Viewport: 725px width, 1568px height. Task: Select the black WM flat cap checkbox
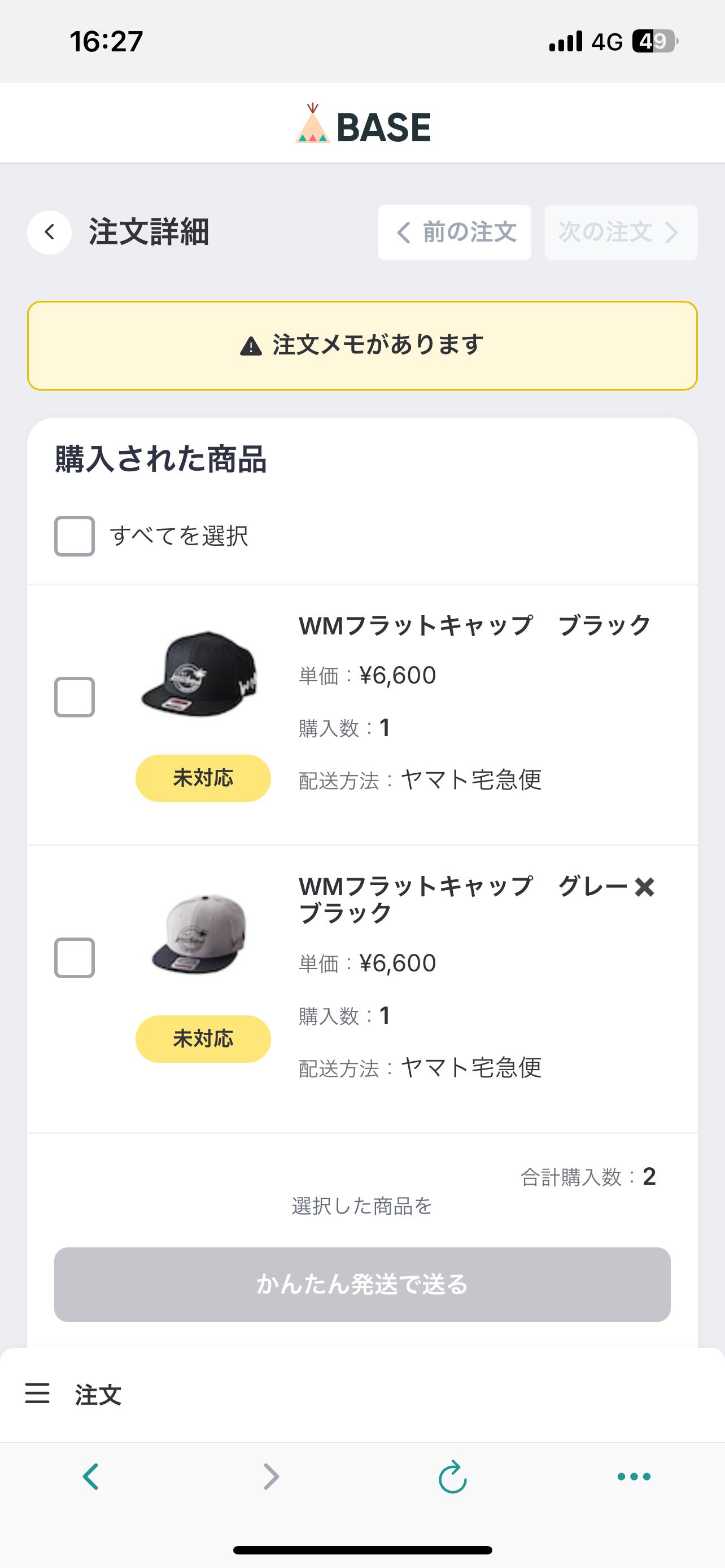point(75,697)
